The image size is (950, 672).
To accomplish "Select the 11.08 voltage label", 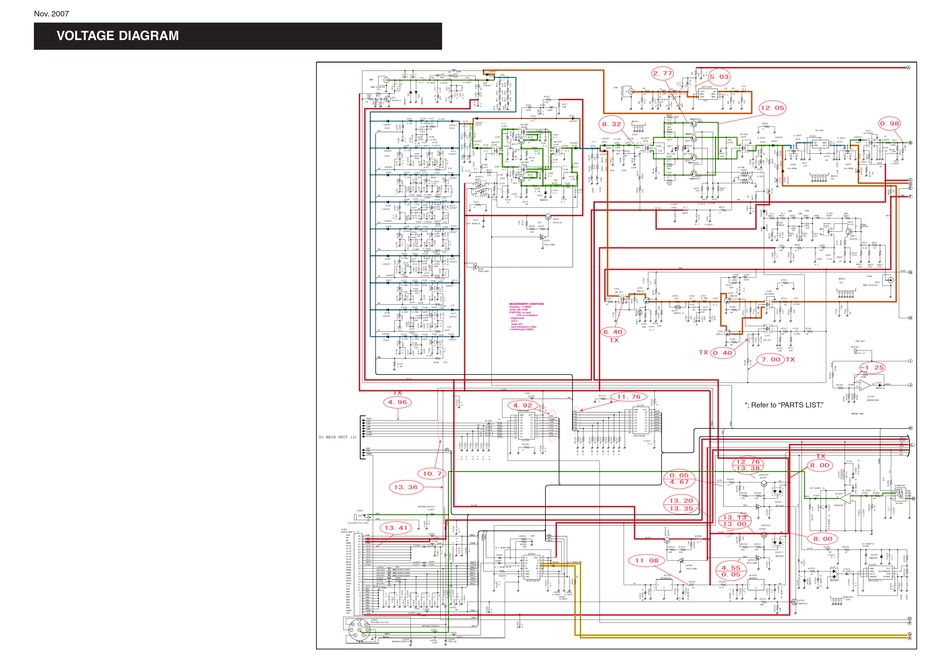I will click(648, 561).
